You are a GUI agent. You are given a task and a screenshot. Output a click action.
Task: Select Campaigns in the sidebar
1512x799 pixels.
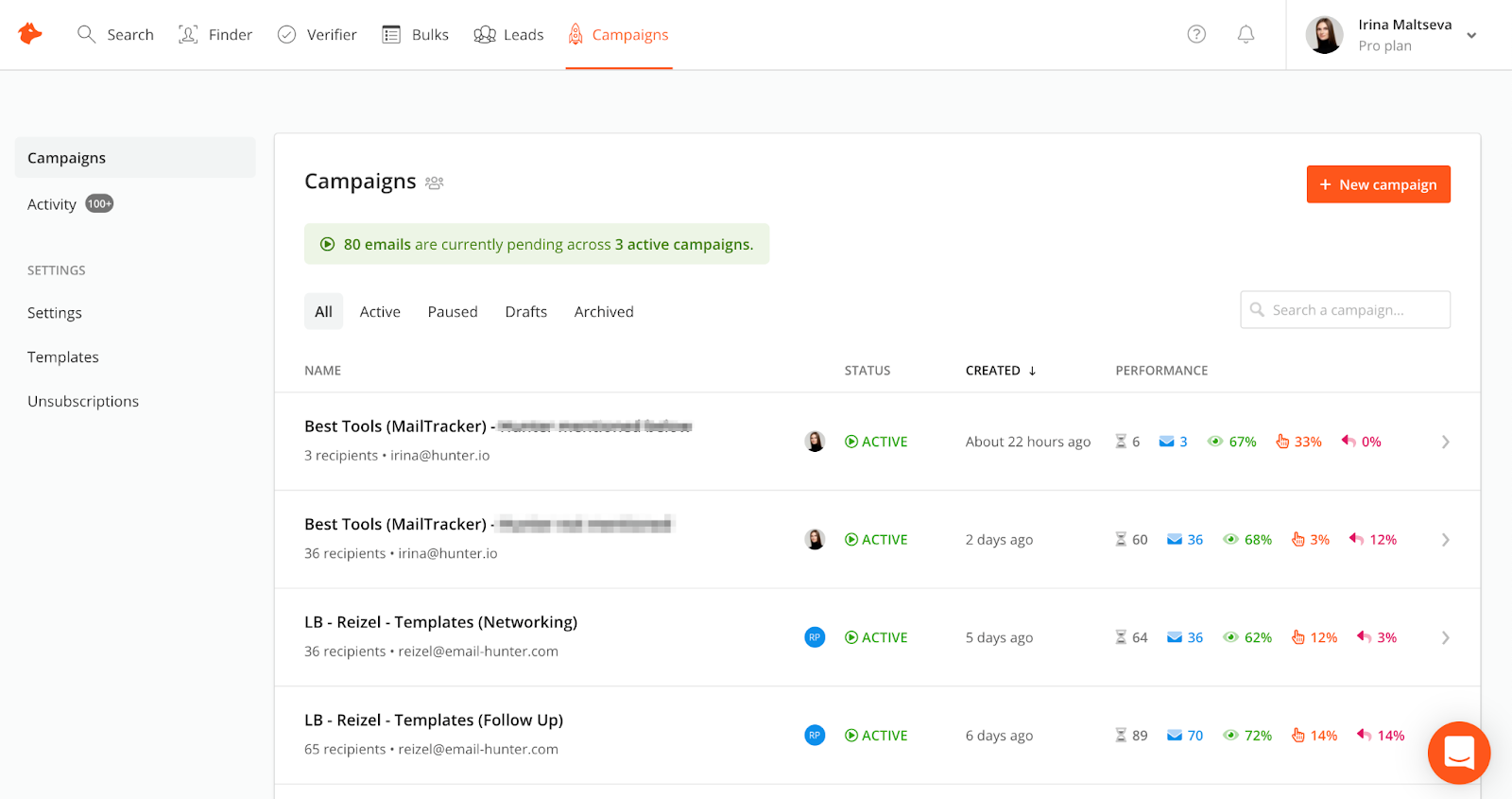pos(135,158)
